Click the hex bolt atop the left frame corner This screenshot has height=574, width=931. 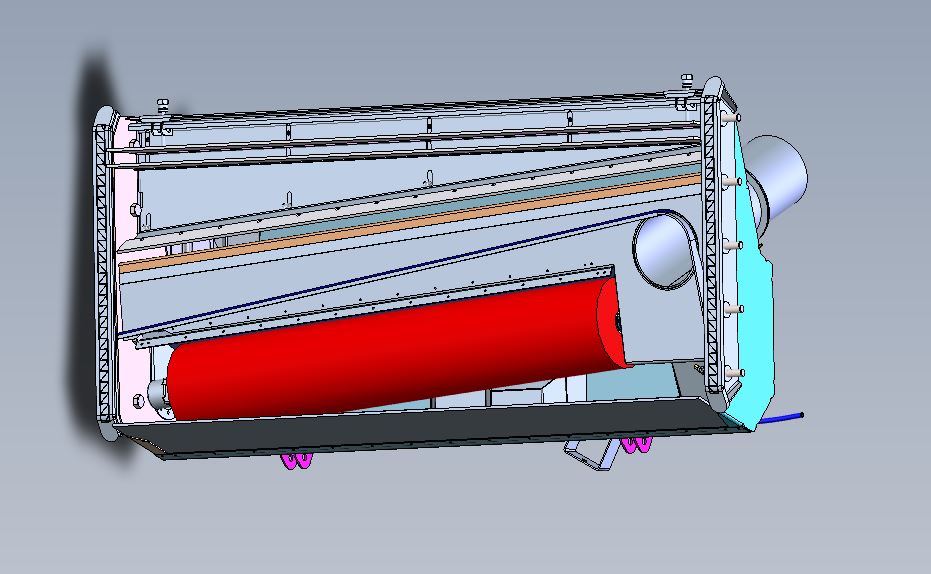[163, 105]
